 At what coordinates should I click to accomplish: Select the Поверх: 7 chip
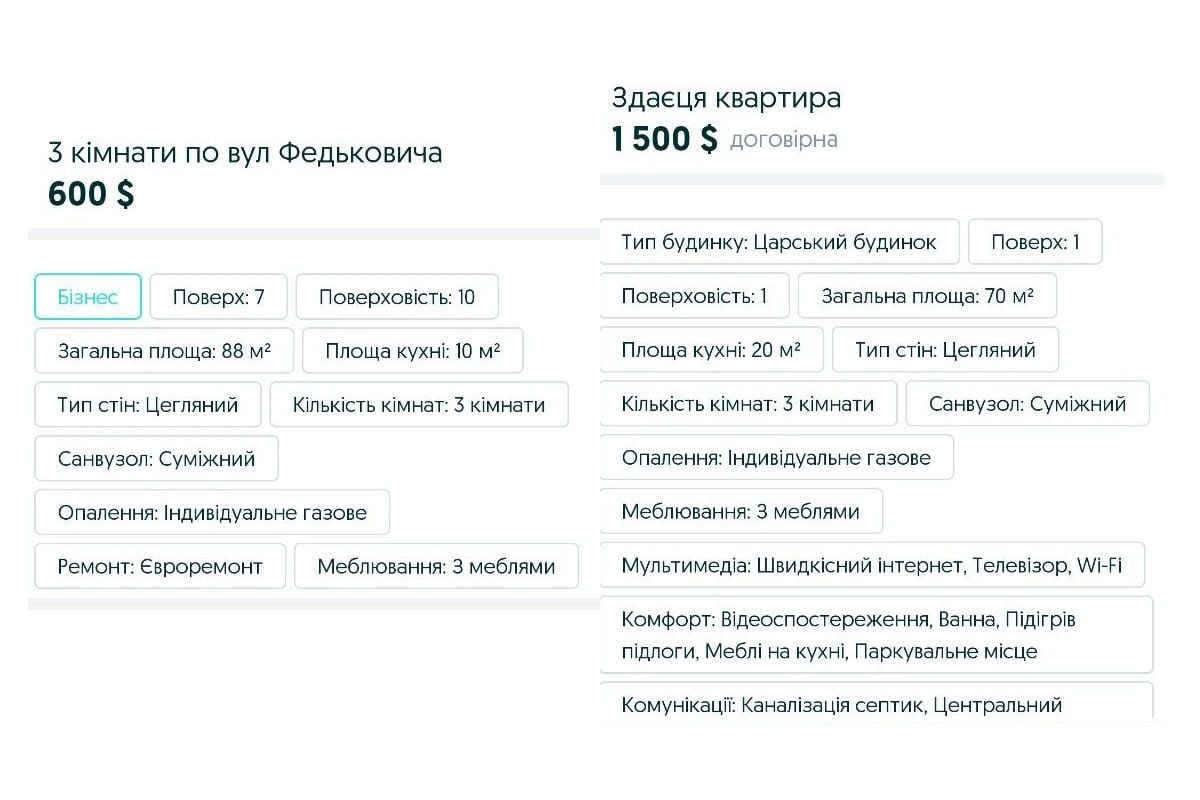[x=218, y=296]
